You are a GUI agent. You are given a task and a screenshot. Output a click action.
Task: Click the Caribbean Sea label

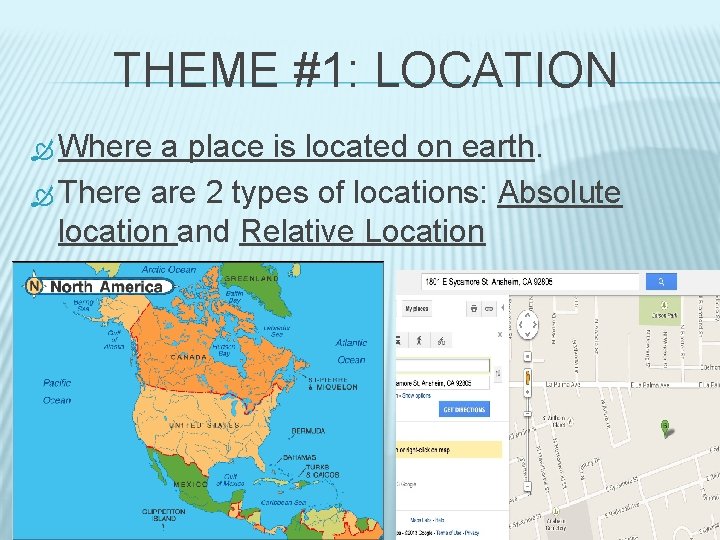(x=283, y=503)
